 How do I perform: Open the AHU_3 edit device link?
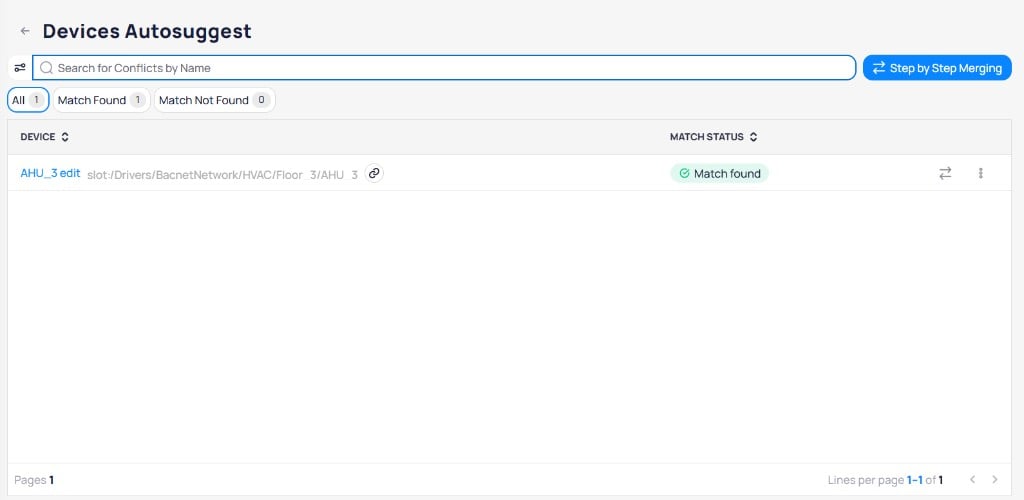click(50, 173)
